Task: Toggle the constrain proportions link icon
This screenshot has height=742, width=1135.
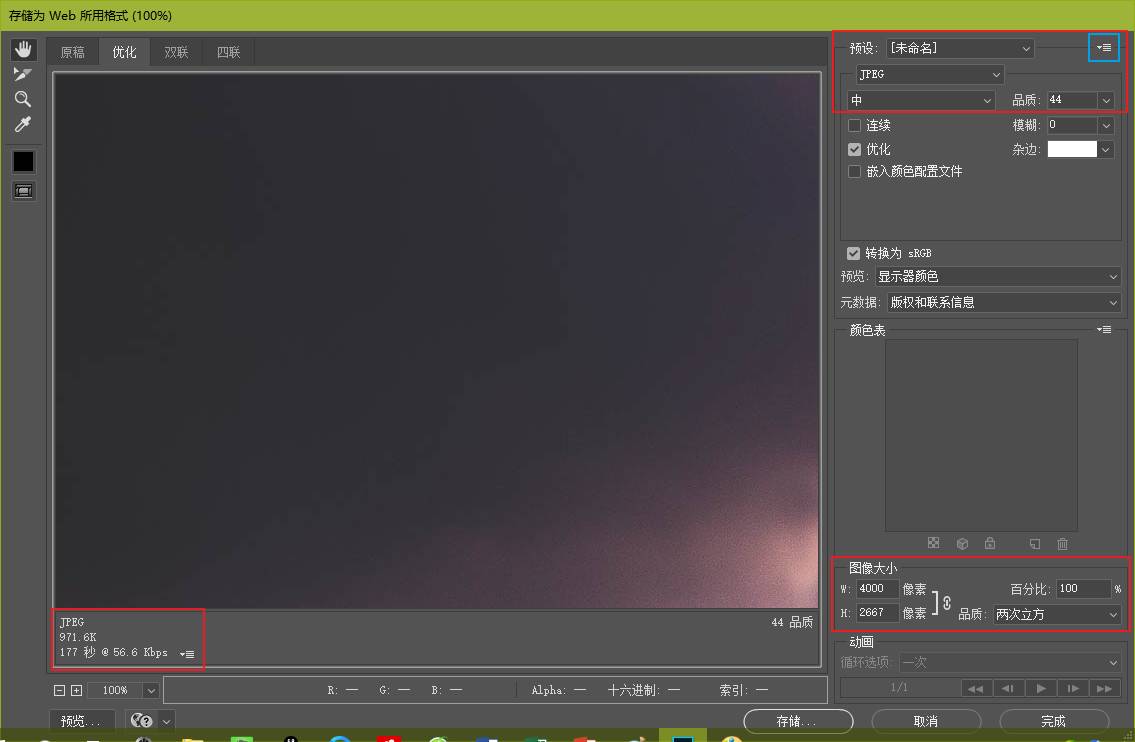Action: pyautogui.click(x=947, y=602)
